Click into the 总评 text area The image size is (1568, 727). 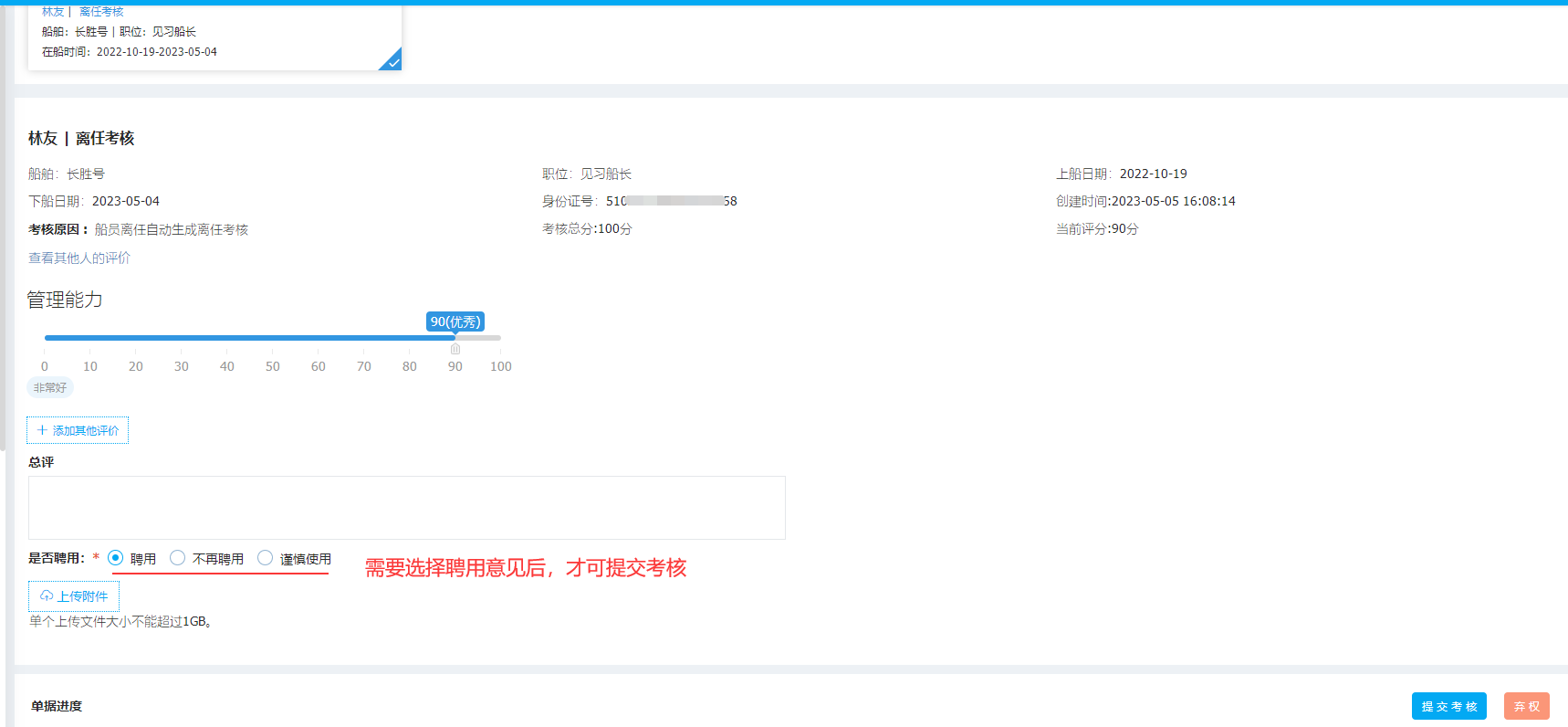click(x=406, y=508)
